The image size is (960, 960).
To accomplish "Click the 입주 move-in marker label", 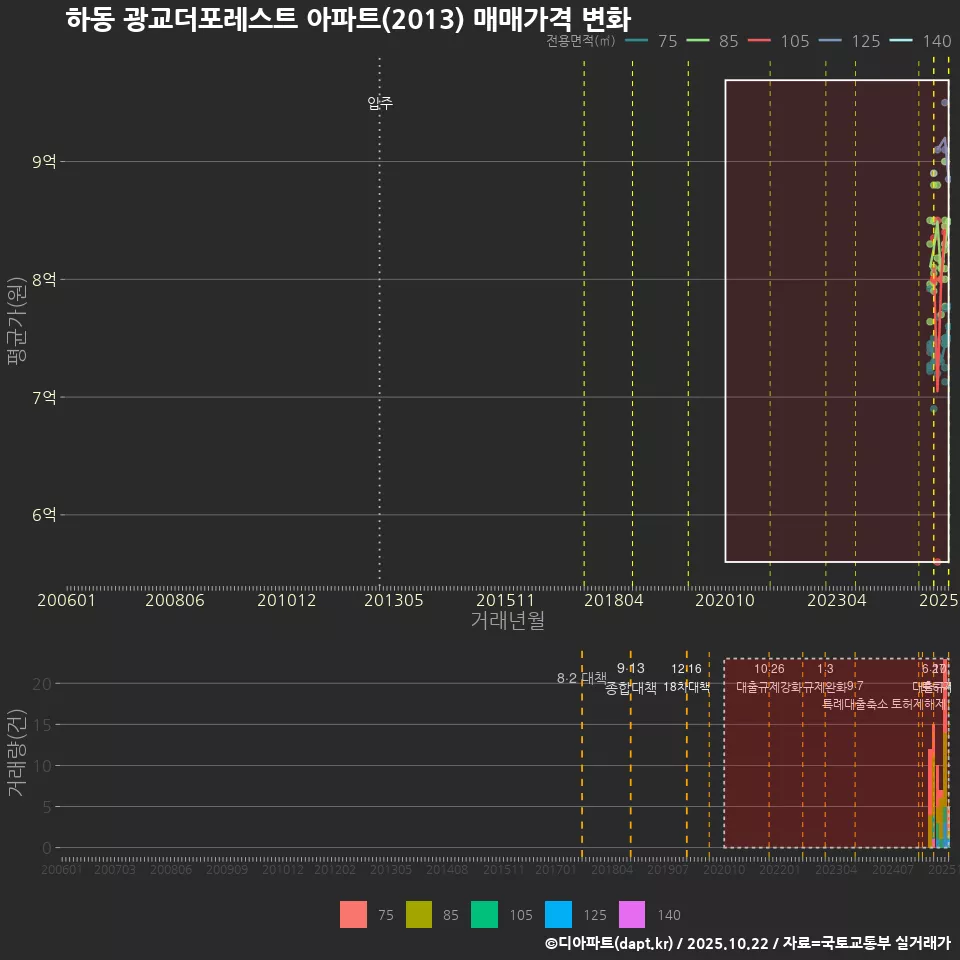I will (x=380, y=103).
